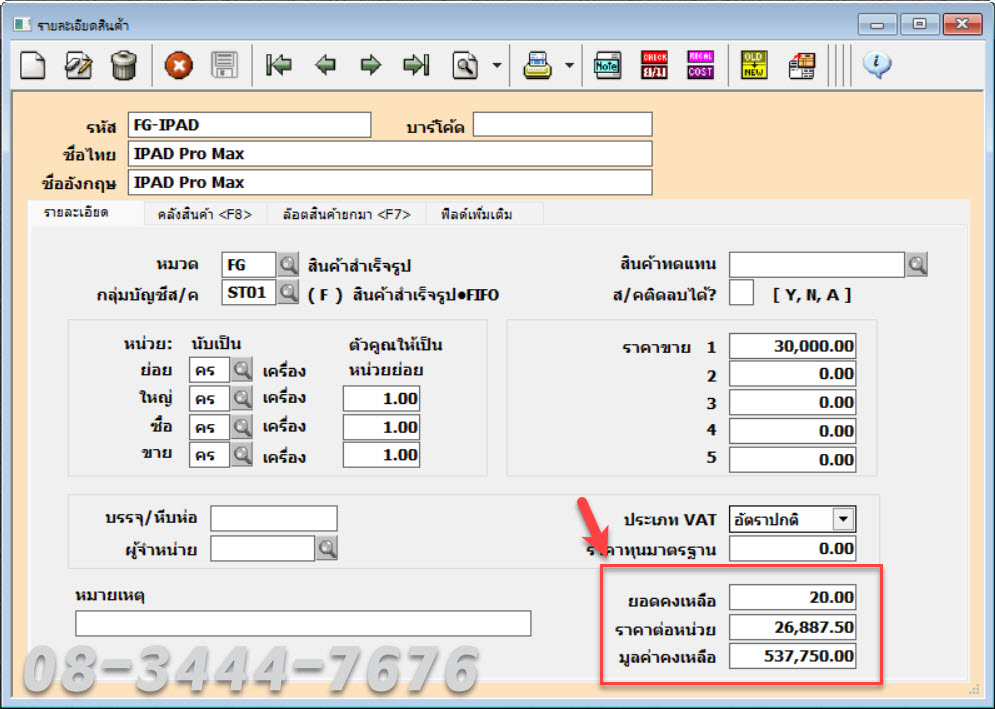Maximize the รายละเอียดสินค้า window

920,24
